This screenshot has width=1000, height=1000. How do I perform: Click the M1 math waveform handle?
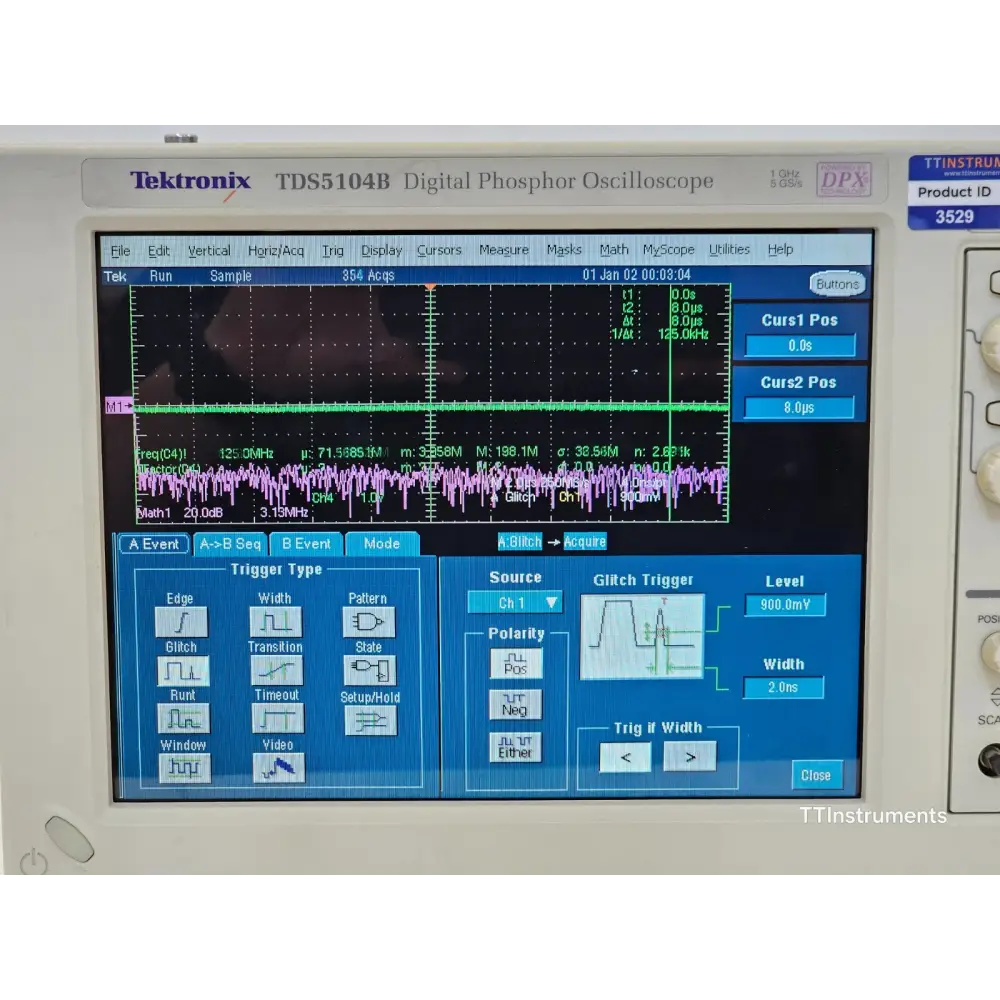point(119,406)
